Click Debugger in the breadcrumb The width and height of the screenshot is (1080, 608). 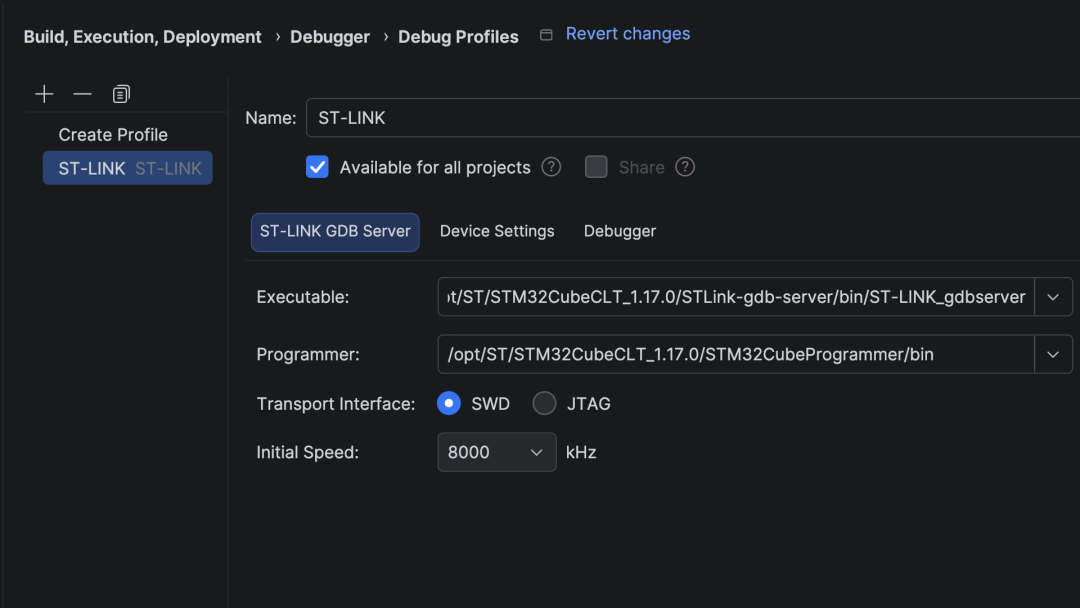point(330,36)
